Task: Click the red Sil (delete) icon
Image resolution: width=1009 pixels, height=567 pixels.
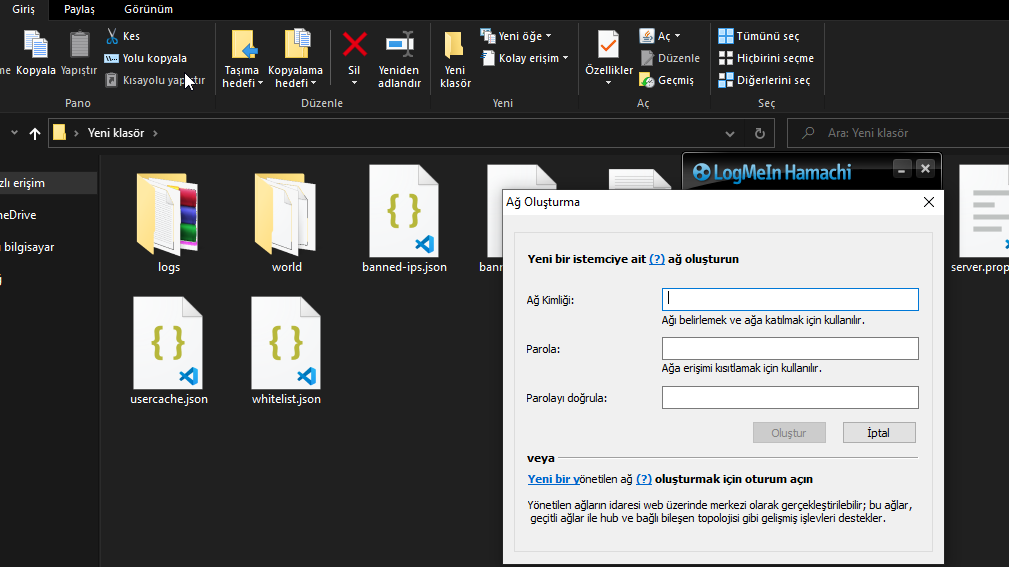Action: (x=355, y=44)
